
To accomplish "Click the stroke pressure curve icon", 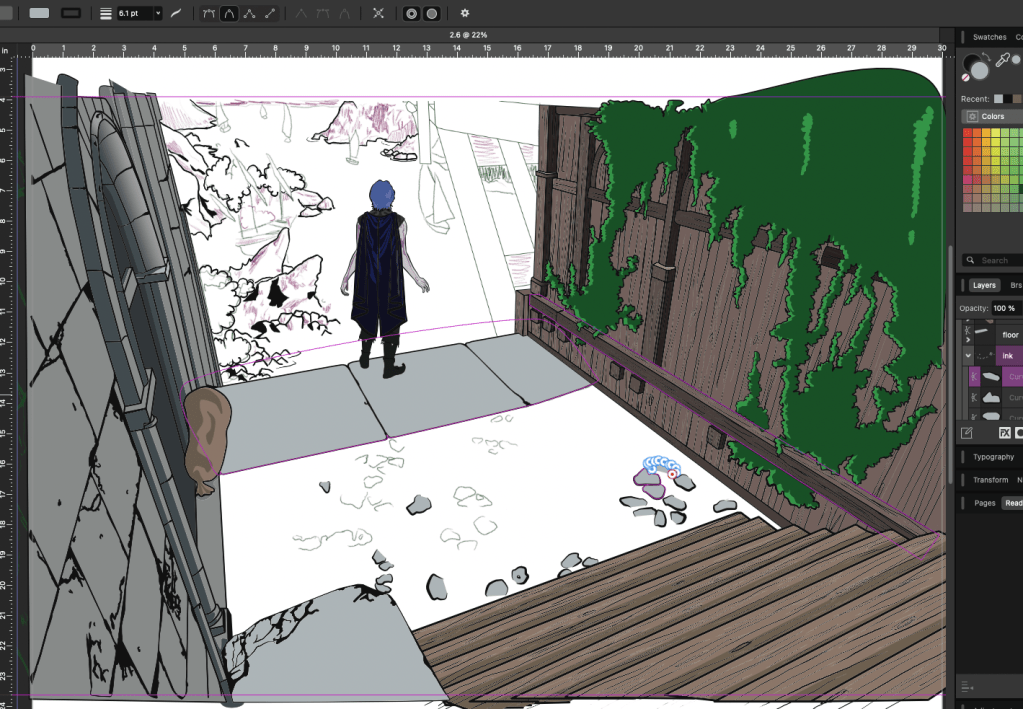I will point(176,14).
